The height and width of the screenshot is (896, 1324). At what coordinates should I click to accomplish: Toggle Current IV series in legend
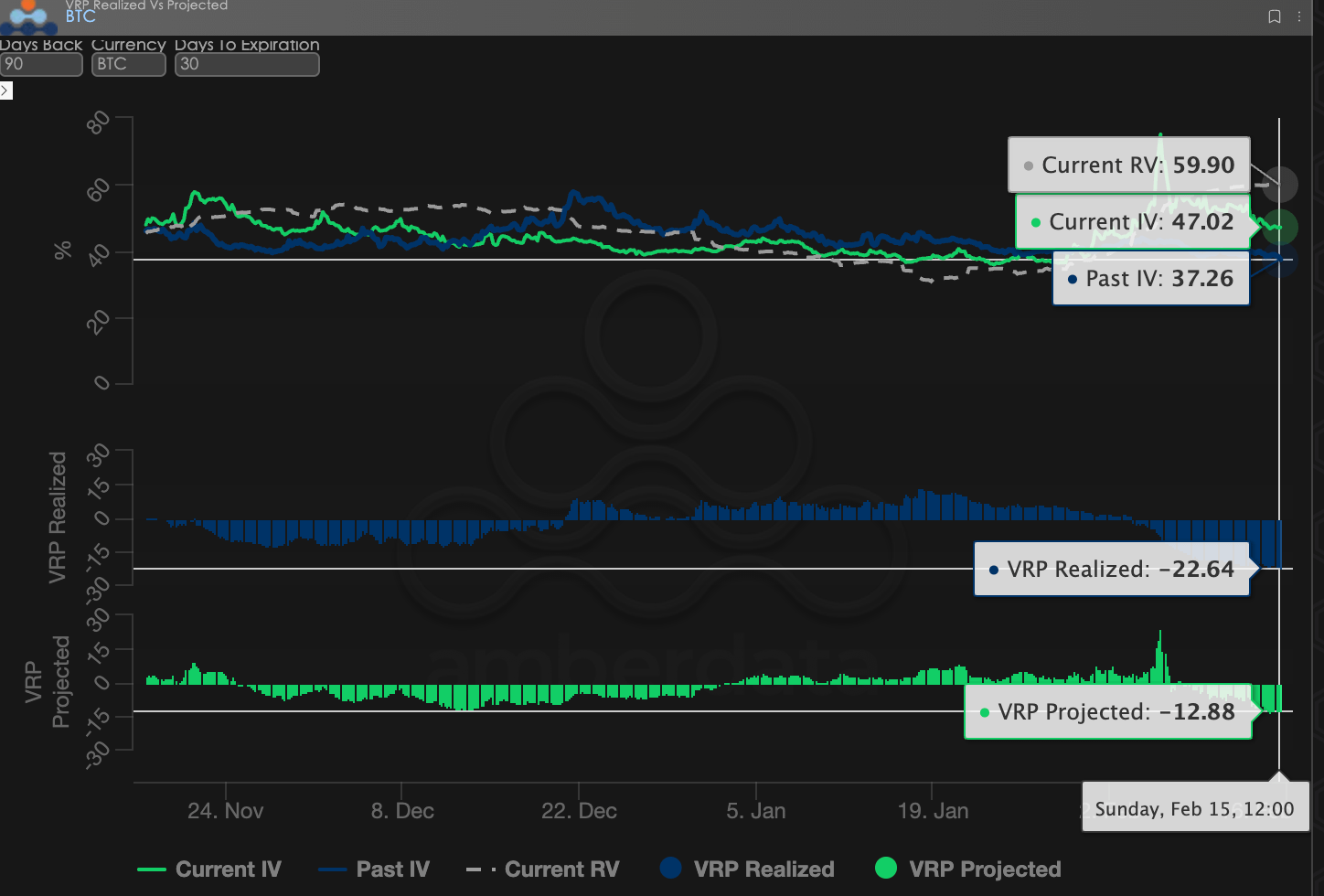point(209,869)
